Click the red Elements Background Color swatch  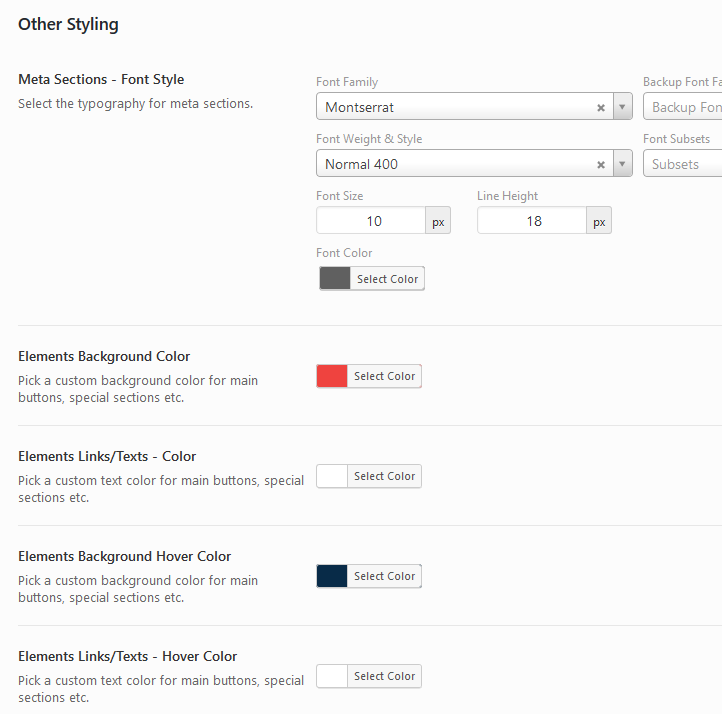point(332,376)
